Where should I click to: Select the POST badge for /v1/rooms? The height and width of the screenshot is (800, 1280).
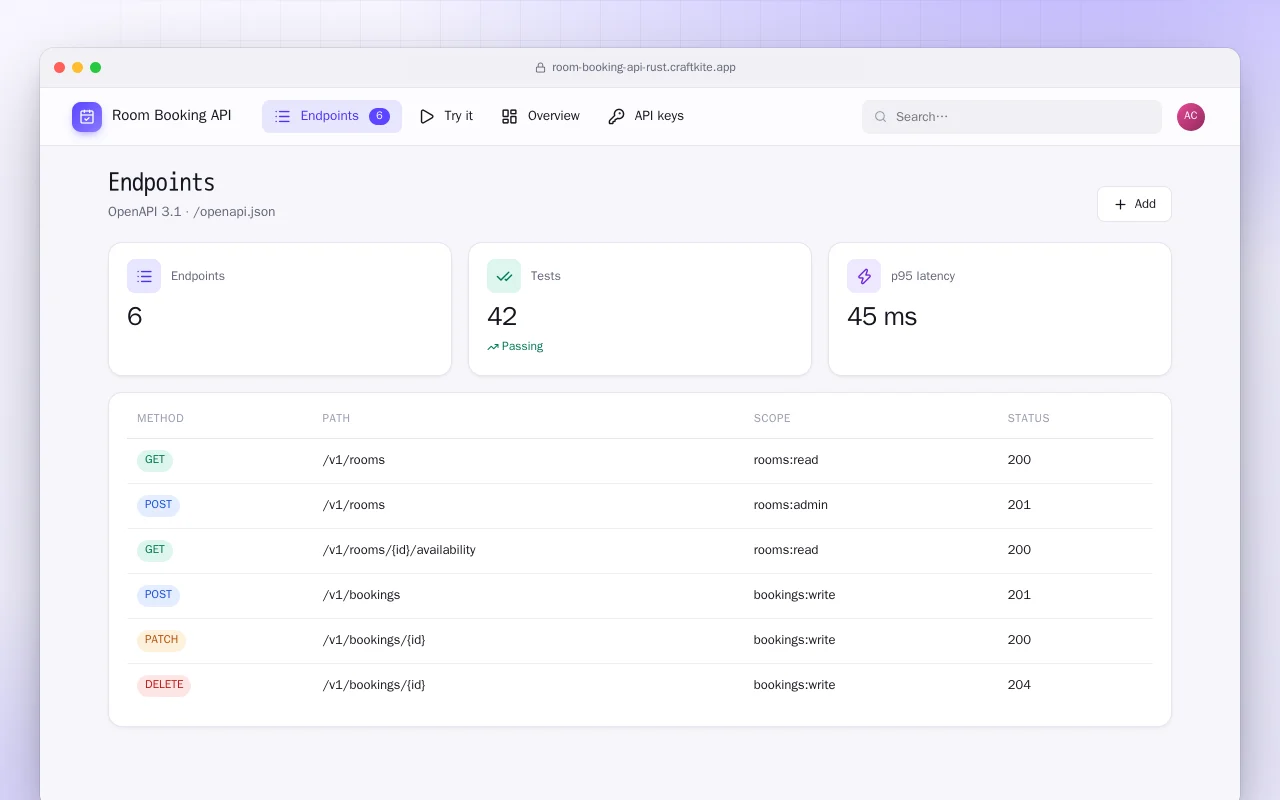pyautogui.click(x=158, y=506)
